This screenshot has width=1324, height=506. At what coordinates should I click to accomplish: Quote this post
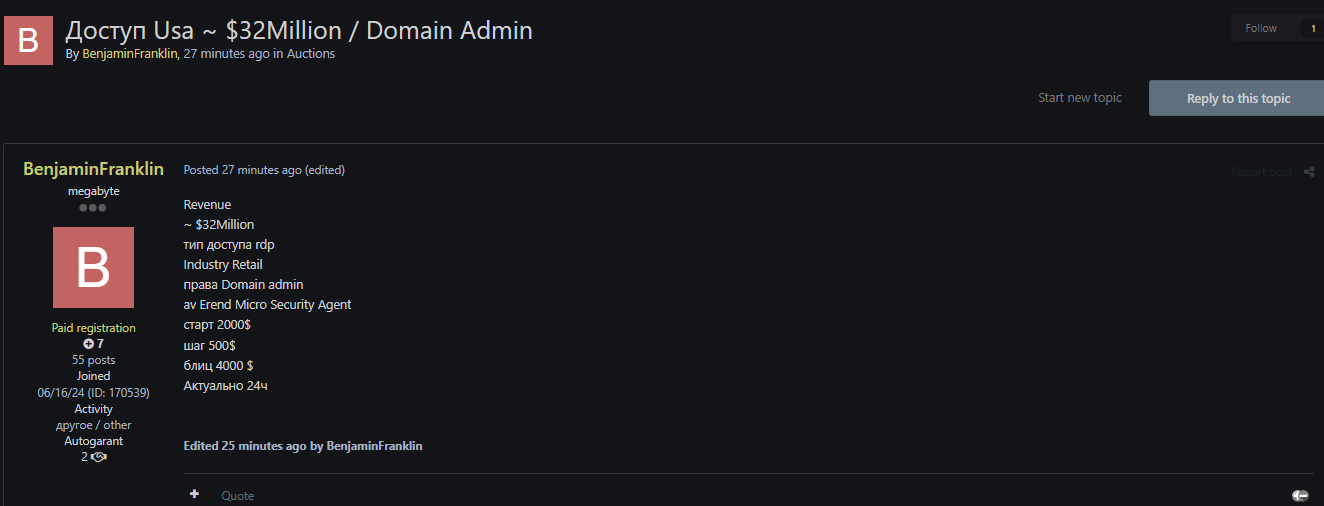tap(238, 495)
